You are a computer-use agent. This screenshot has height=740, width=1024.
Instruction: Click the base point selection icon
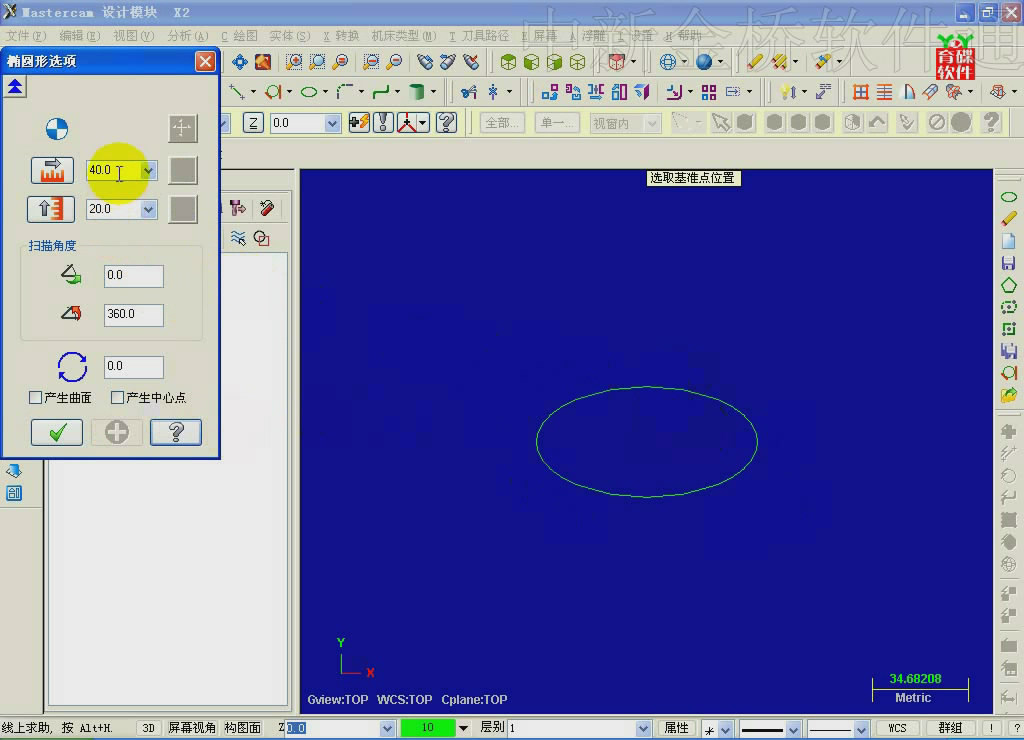(x=57, y=129)
